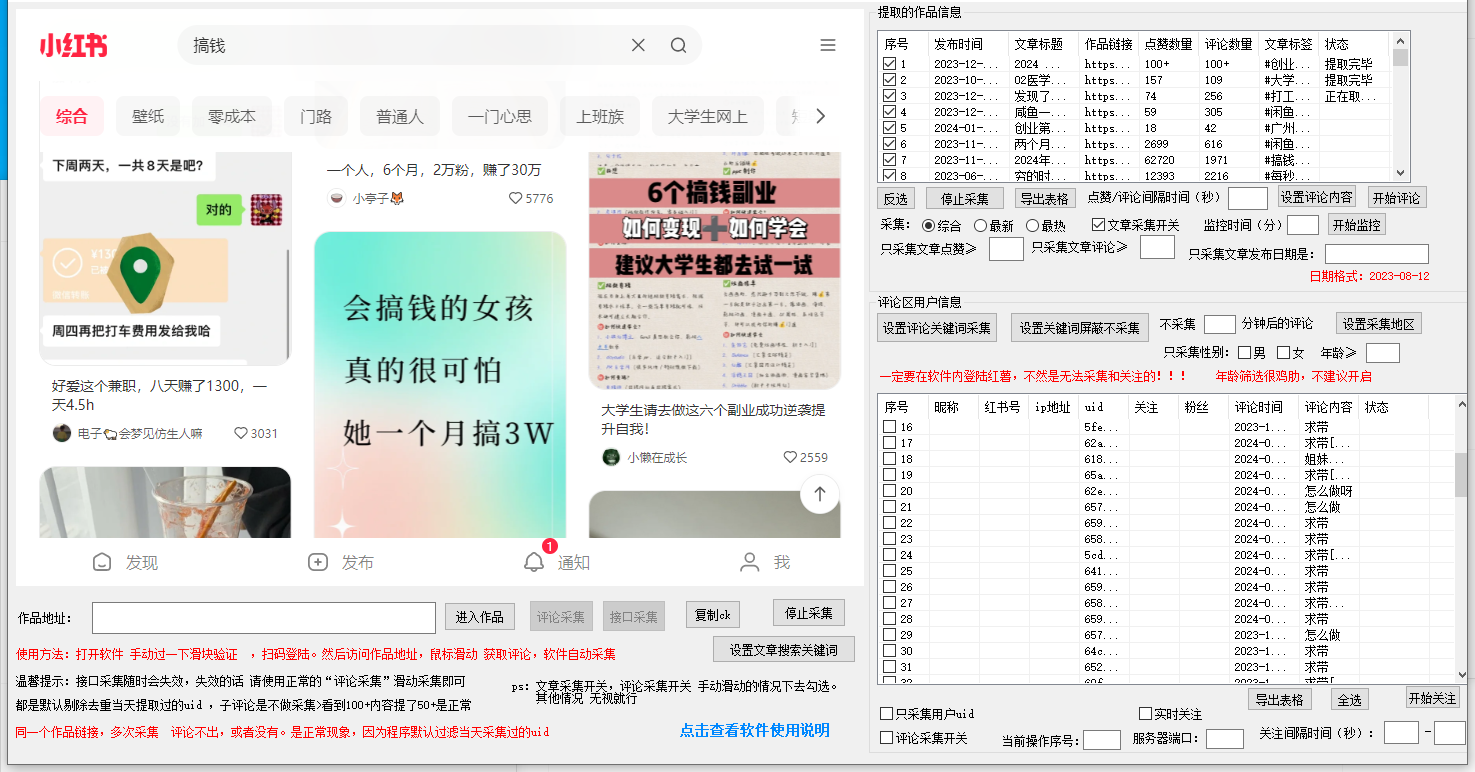Click the 我 profile icon
The height and width of the screenshot is (772, 1475).
click(x=750, y=561)
